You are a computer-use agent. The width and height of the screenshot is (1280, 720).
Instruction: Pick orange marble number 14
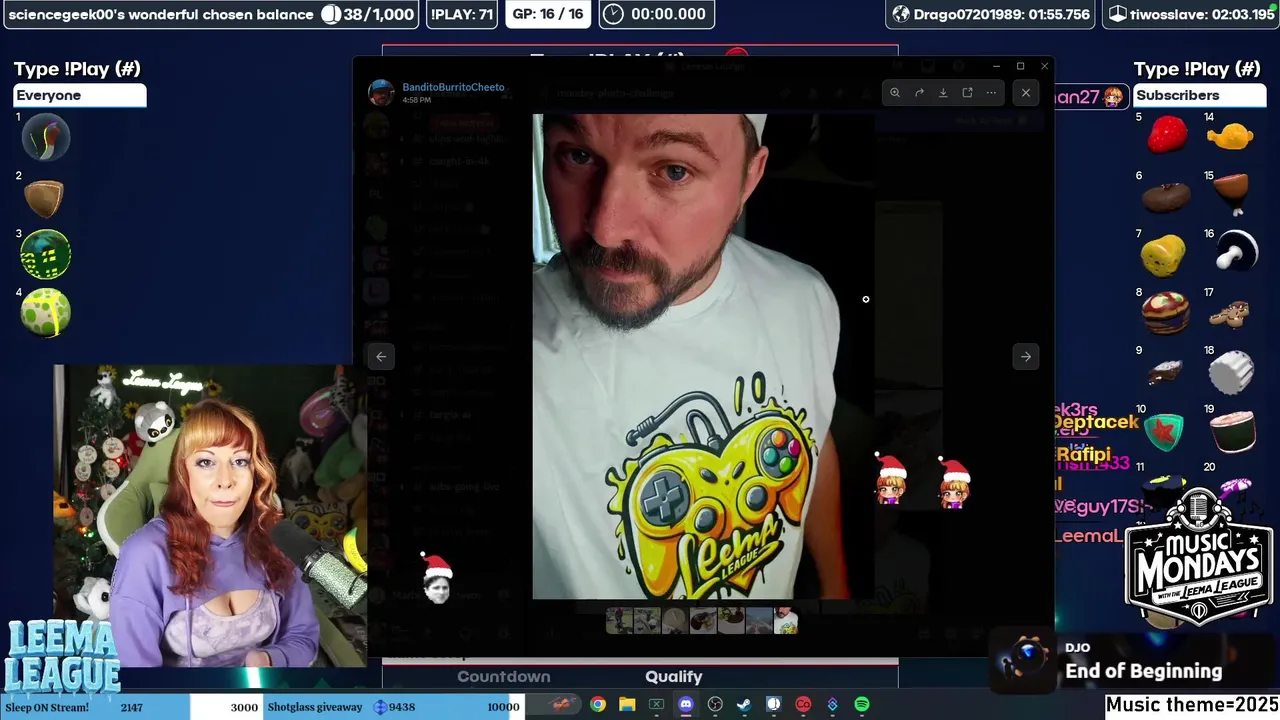point(1231,135)
